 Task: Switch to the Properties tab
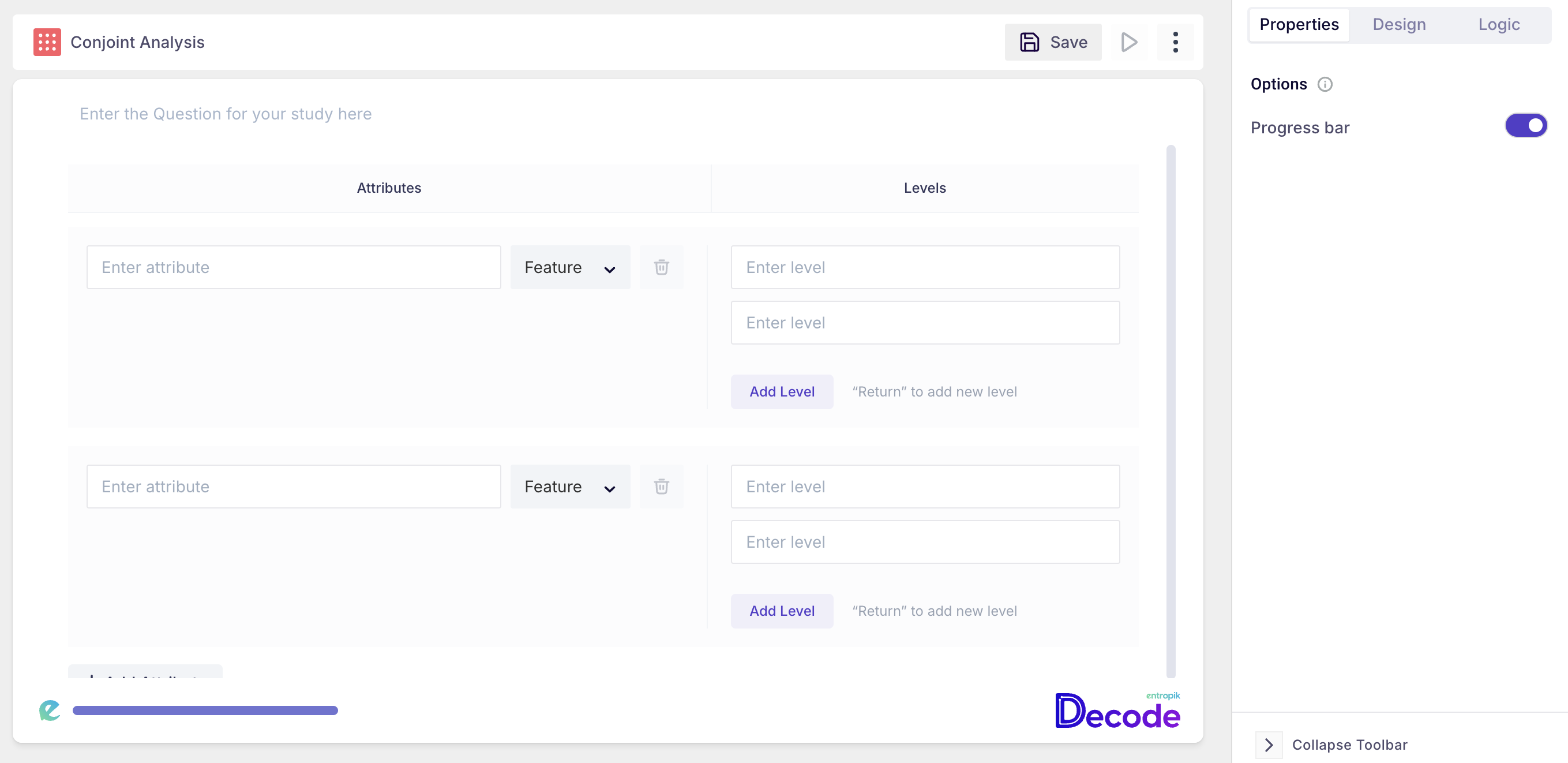[1299, 24]
